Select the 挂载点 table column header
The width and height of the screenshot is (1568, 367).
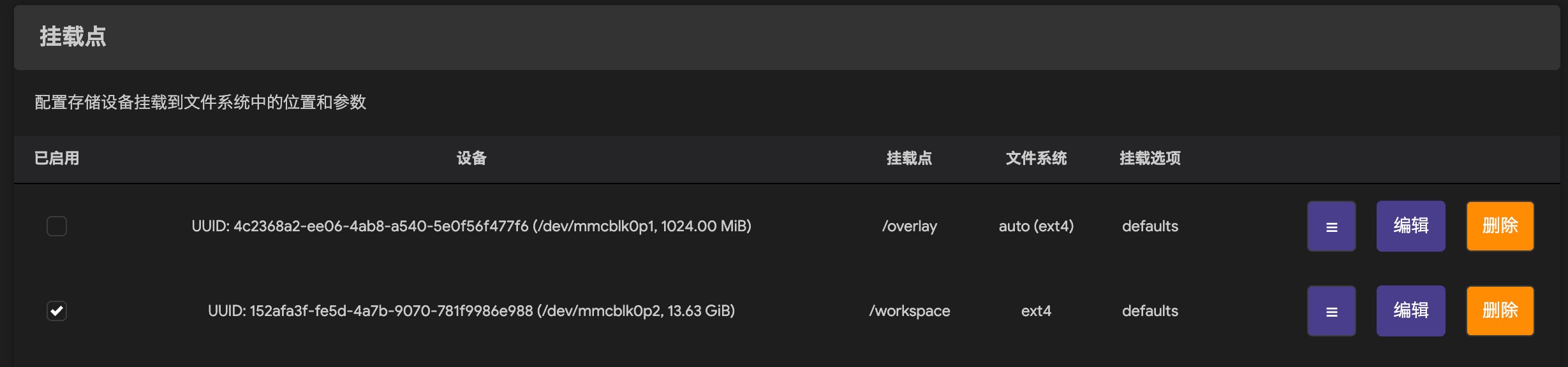[909, 158]
